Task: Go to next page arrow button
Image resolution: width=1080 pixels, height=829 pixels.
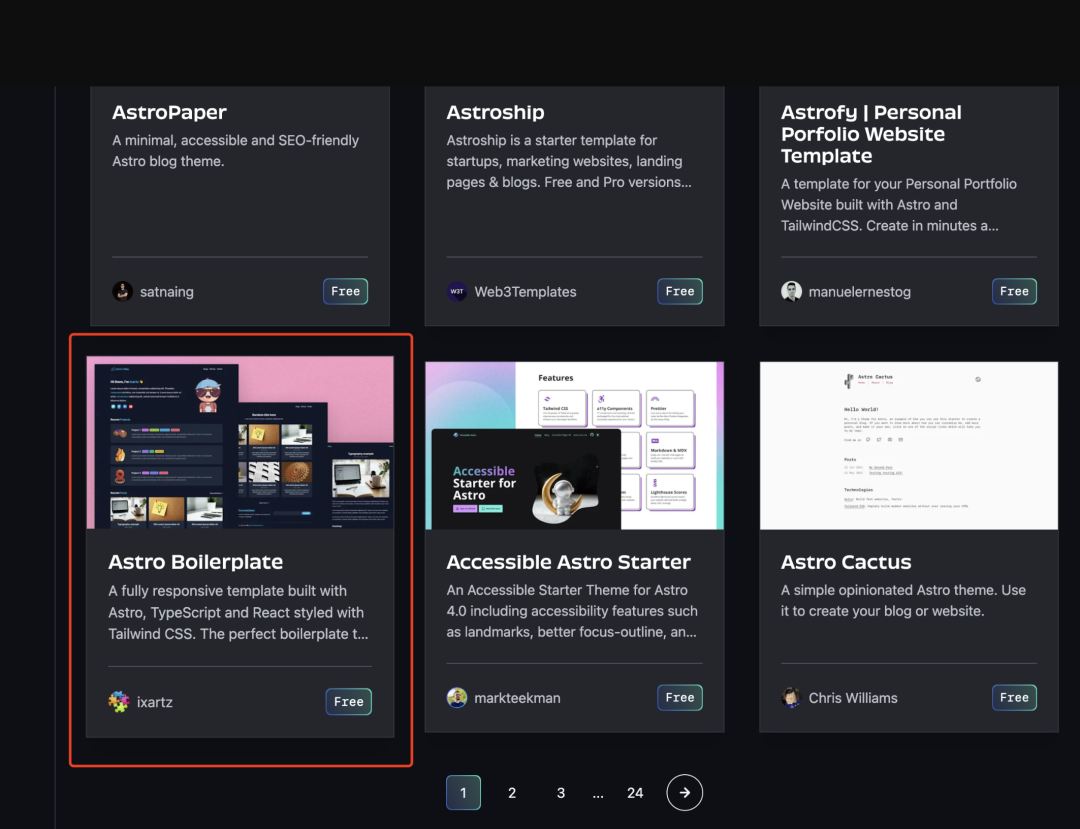Action: click(x=684, y=793)
